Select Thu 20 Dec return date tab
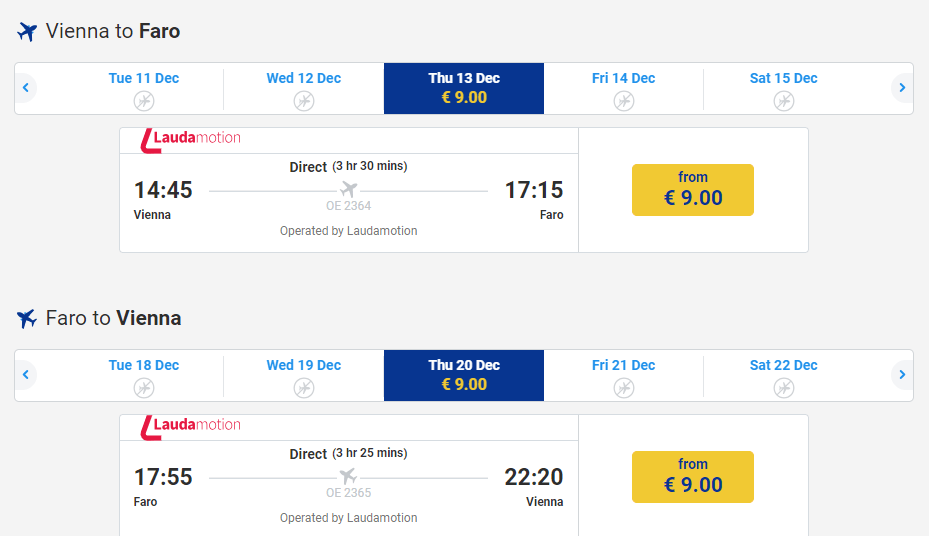 coord(464,375)
